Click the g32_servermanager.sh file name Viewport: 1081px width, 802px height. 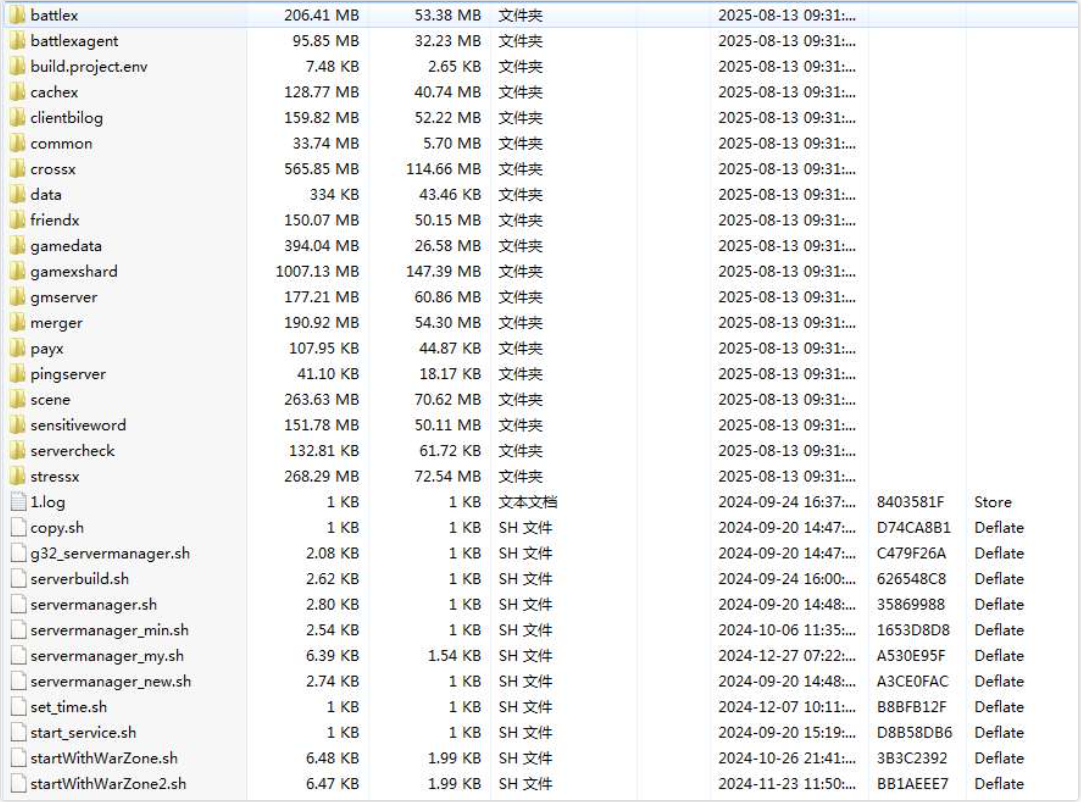click(x=110, y=553)
